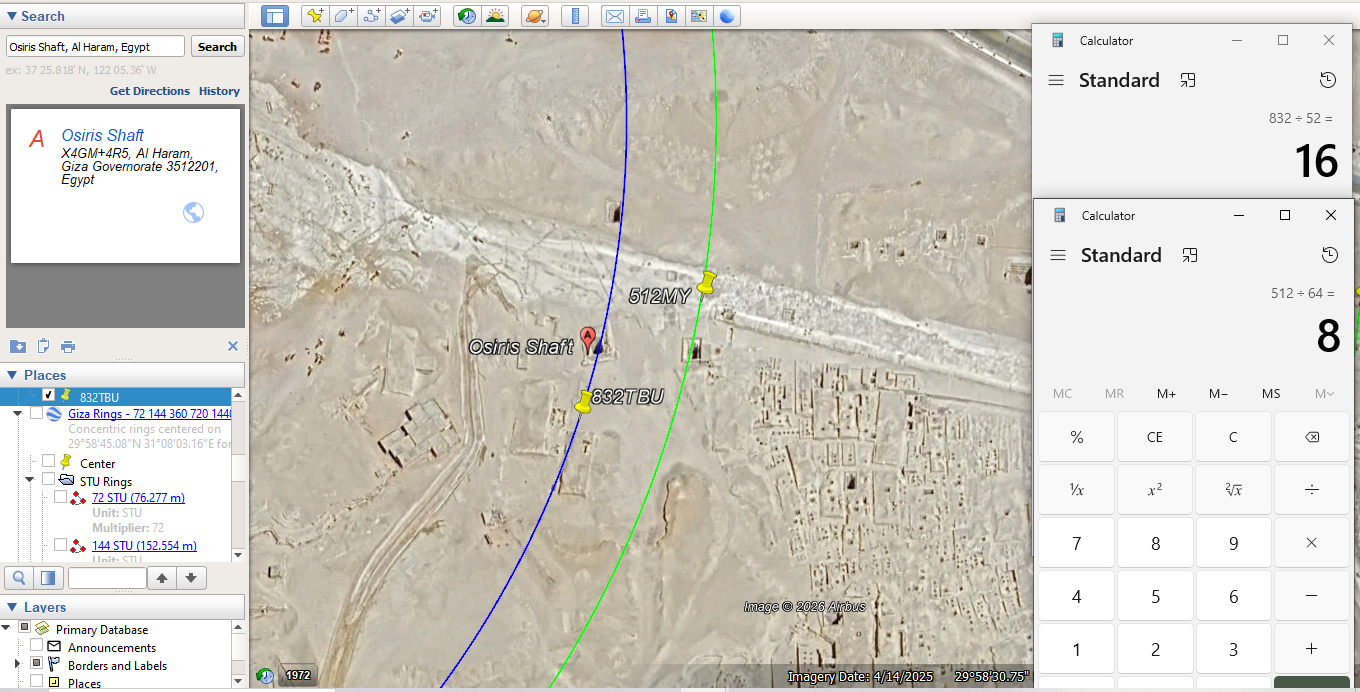Toggle Primary Database layer checkbox

(x=24, y=628)
